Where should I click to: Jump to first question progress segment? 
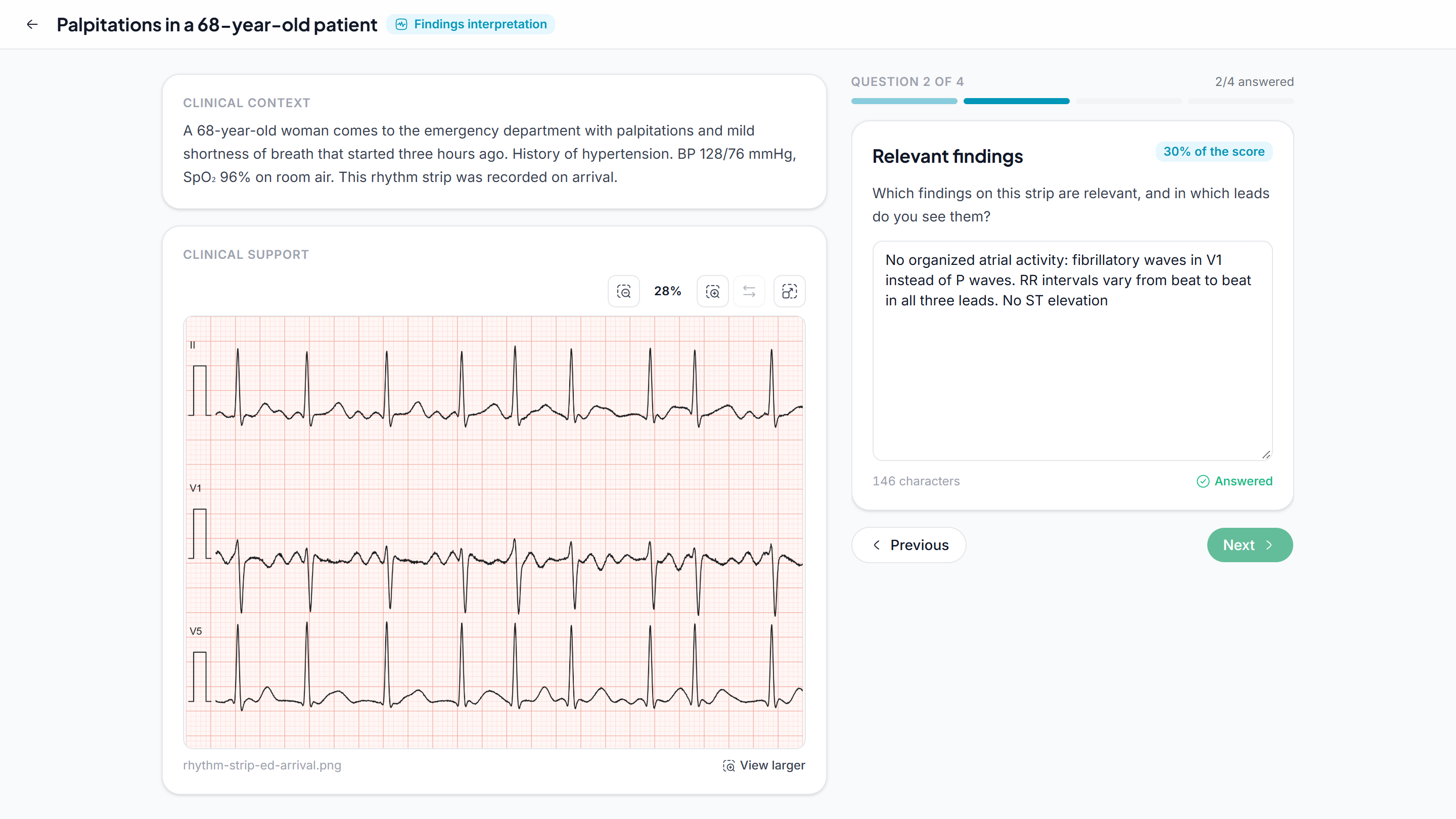point(904,101)
